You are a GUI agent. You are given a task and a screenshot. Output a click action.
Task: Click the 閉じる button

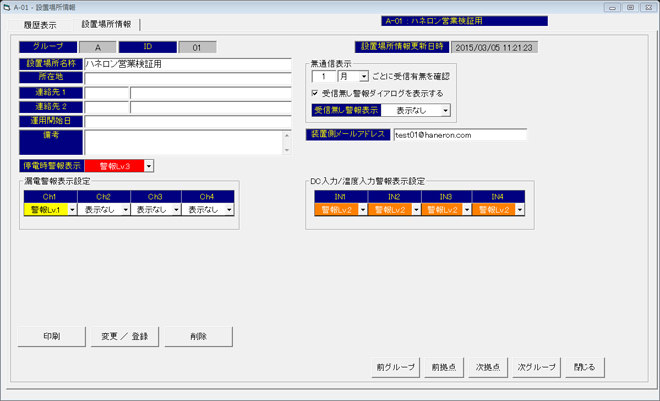[584, 367]
